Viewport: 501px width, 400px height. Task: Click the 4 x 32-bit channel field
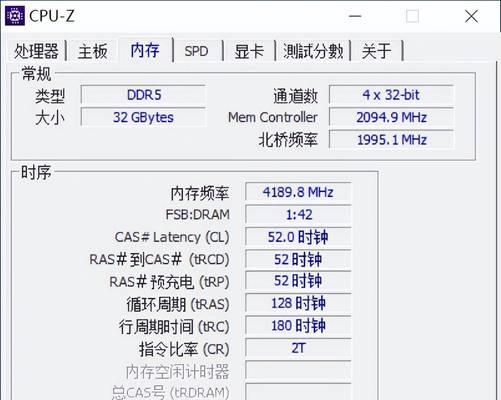[x=391, y=95]
